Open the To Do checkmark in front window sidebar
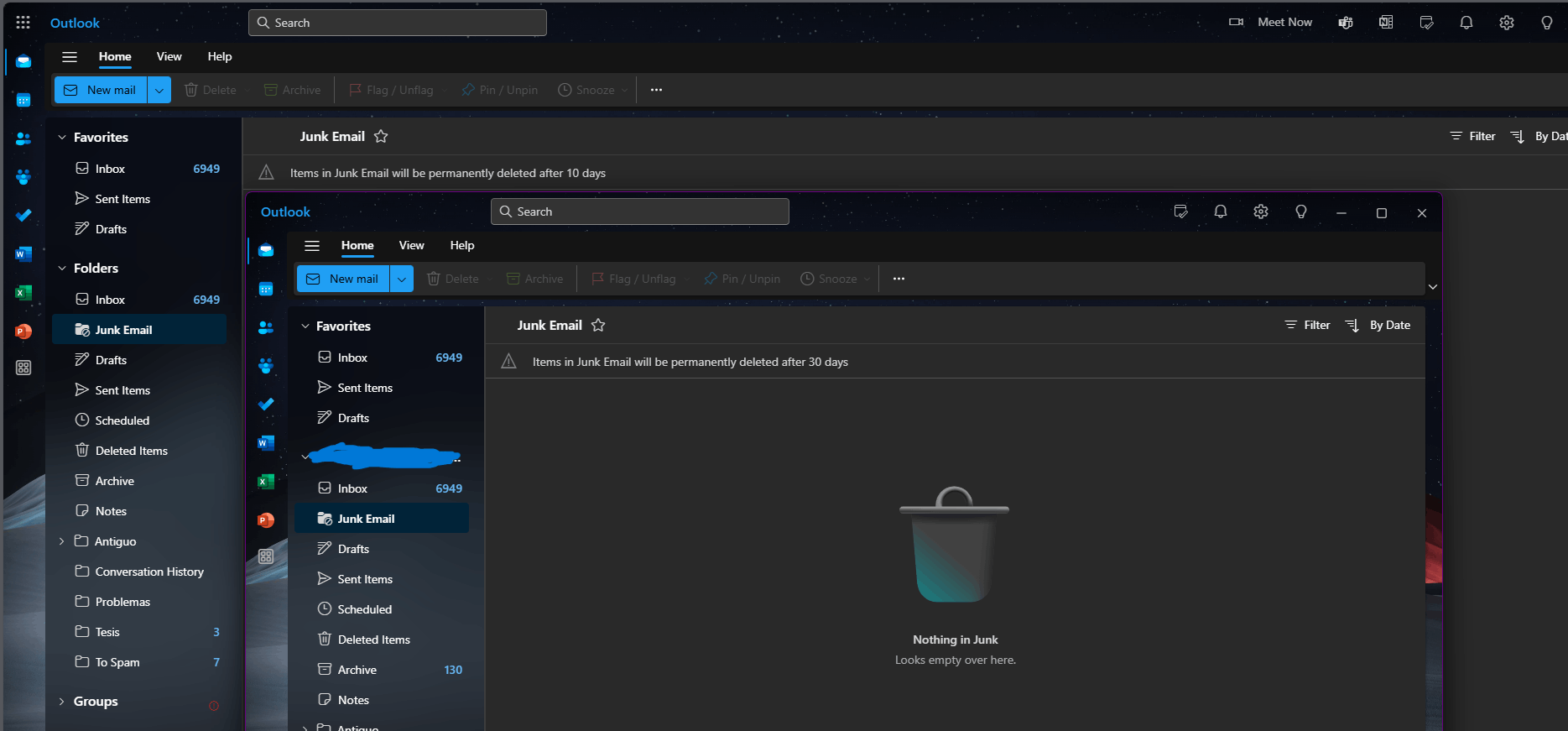The height and width of the screenshot is (731, 1568). coord(266,405)
